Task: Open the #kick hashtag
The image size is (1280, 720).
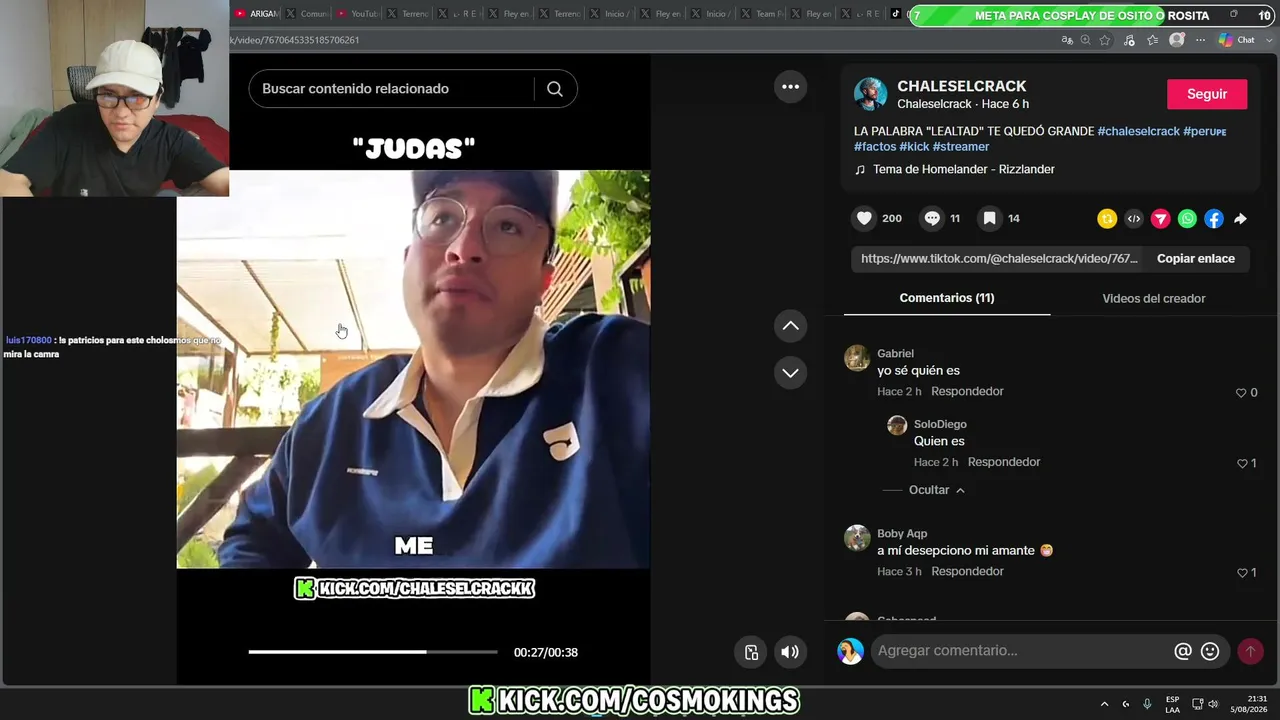Action: [x=914, y=147]
